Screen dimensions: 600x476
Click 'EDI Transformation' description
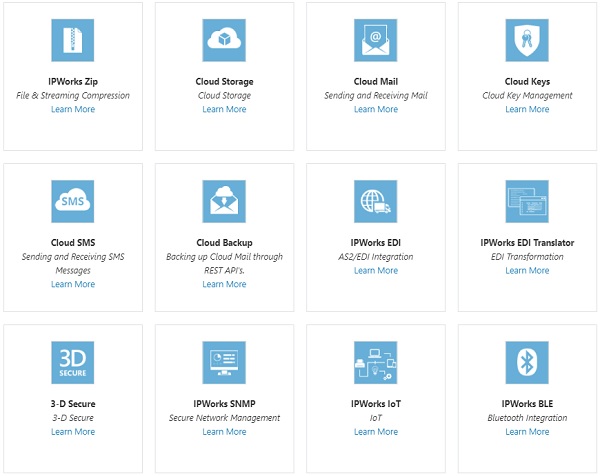coord(527,256)
